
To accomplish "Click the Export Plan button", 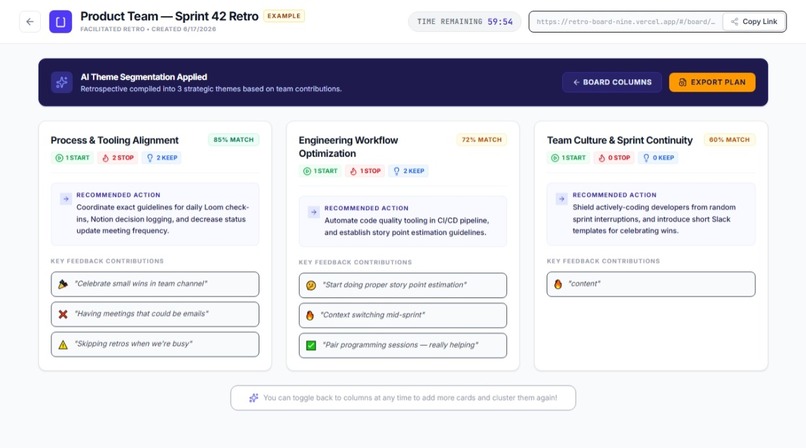I will [712, 82].
